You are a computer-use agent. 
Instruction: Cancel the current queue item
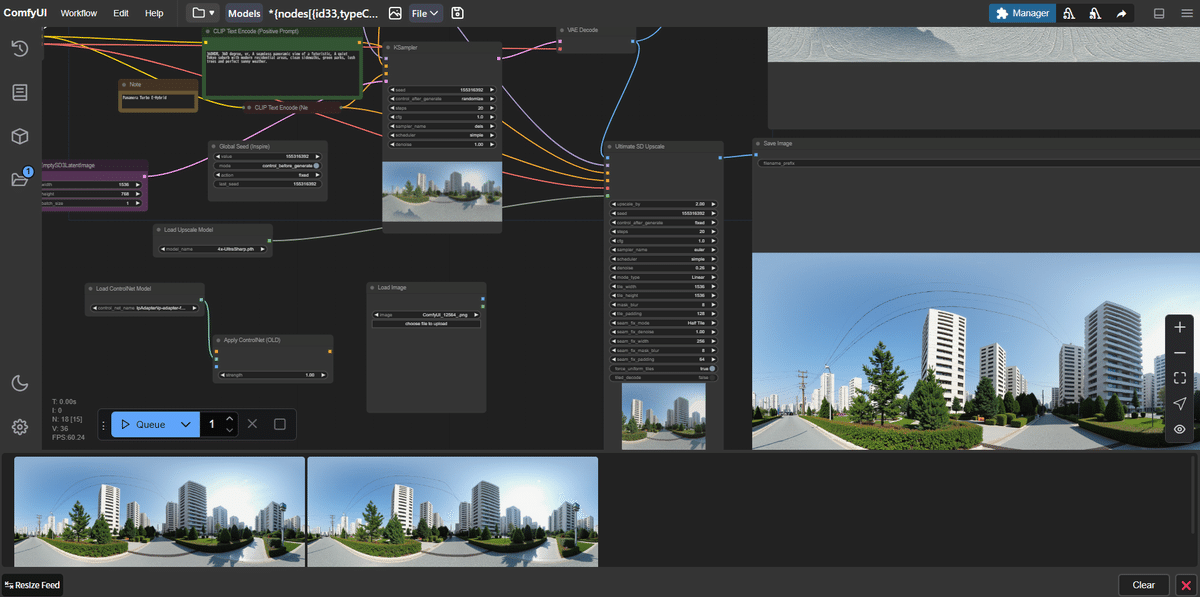[x=252, y=424]
